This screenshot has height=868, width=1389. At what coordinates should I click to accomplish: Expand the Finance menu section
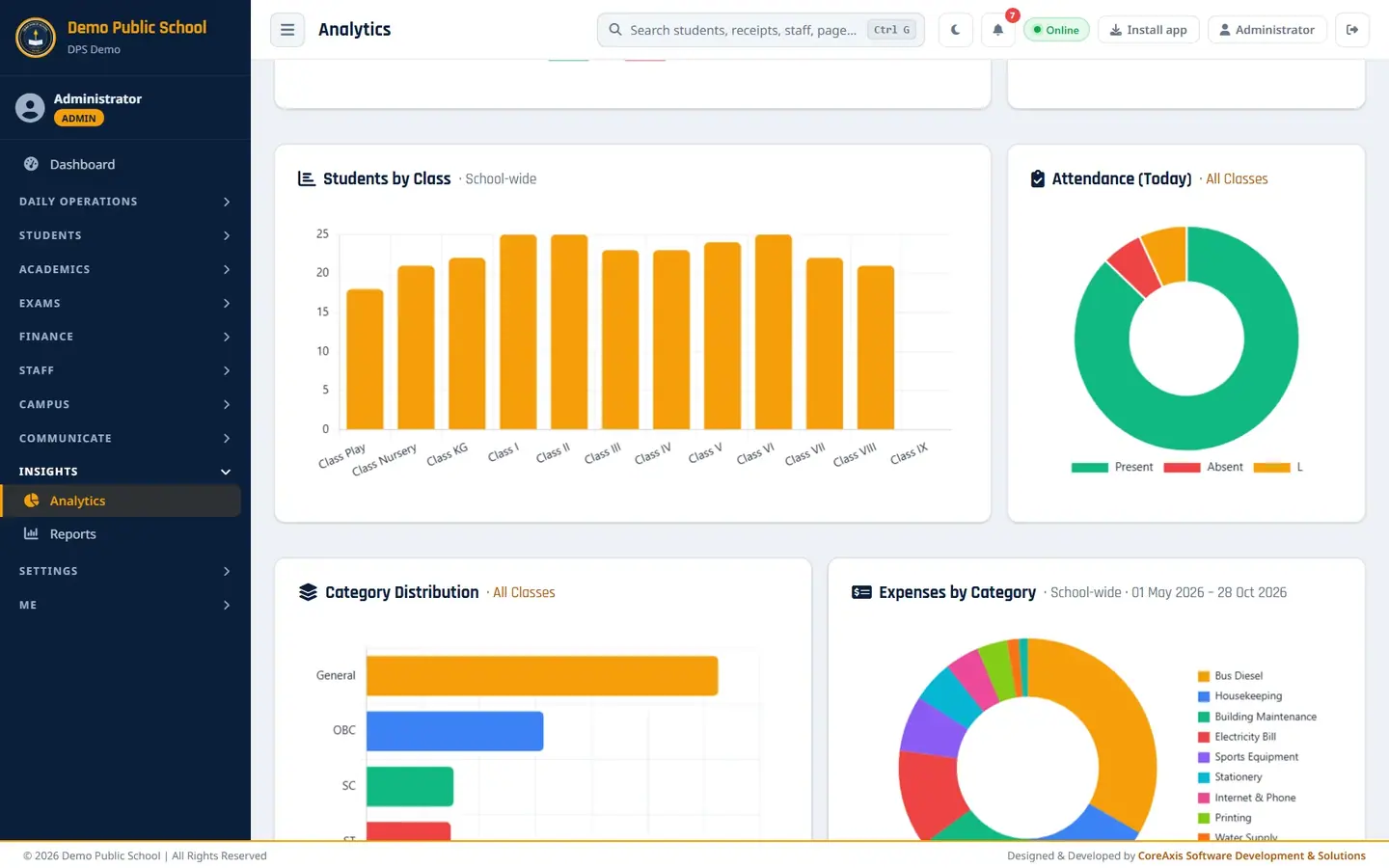[125, 337]
